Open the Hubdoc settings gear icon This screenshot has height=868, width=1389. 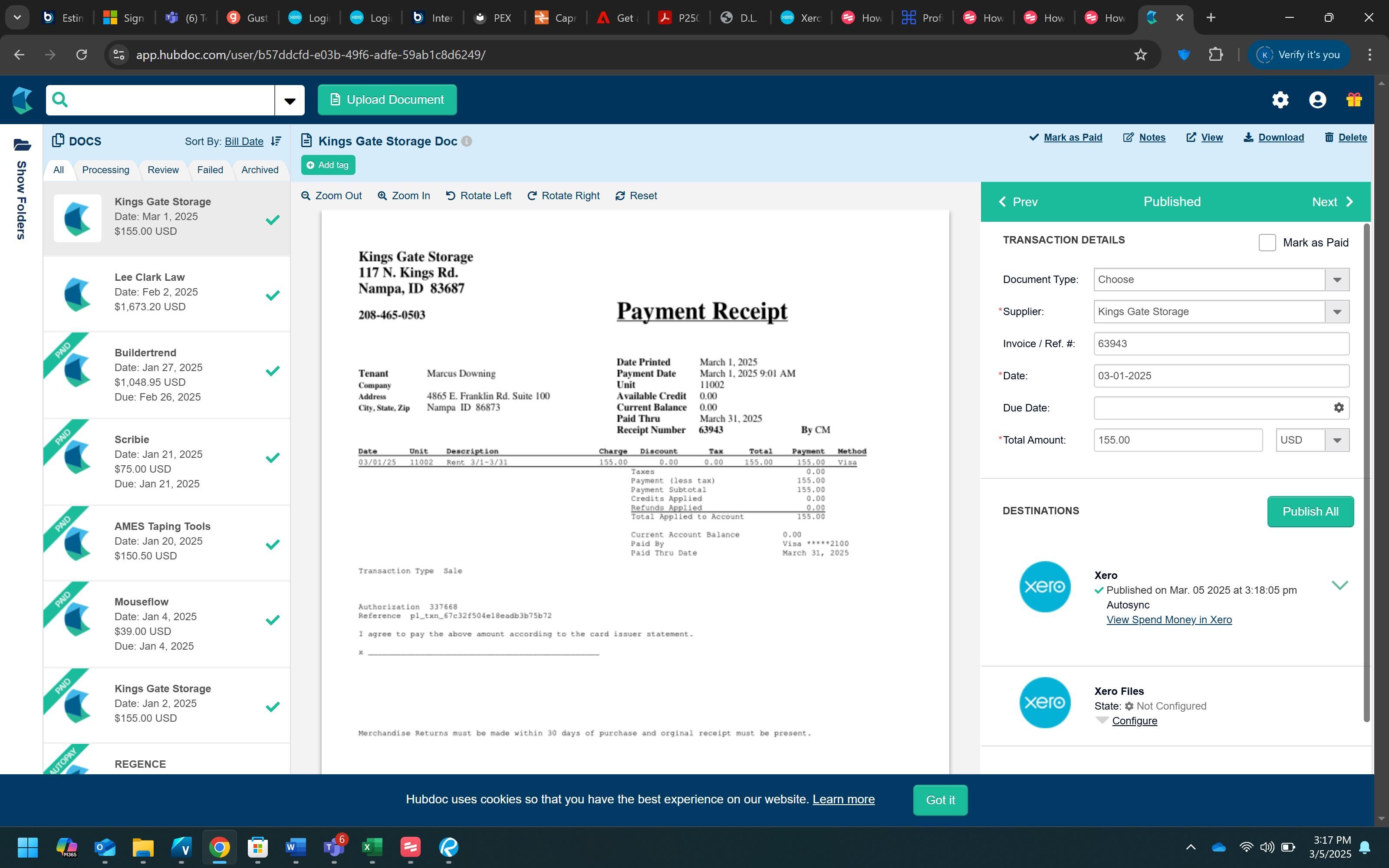(1280, 100)
